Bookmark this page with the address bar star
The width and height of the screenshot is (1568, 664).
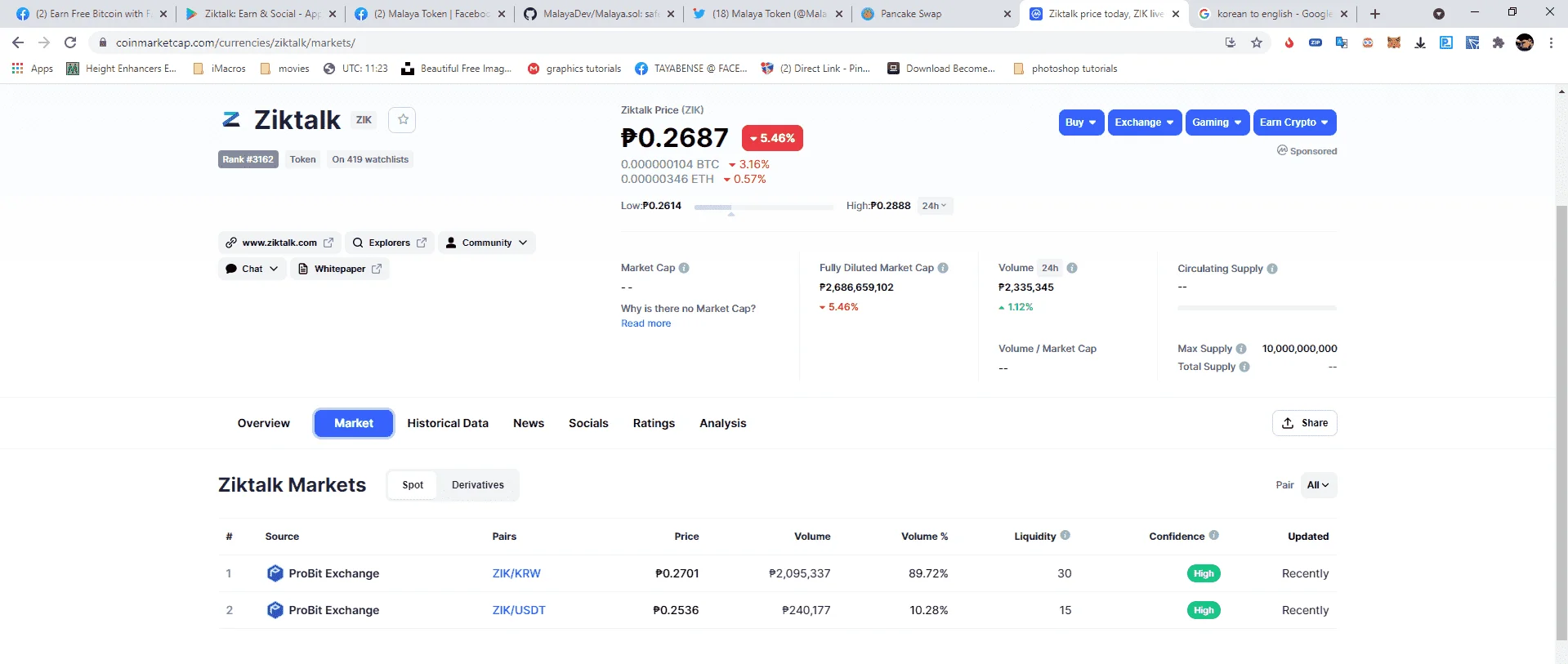click(x=1257, y=42)
